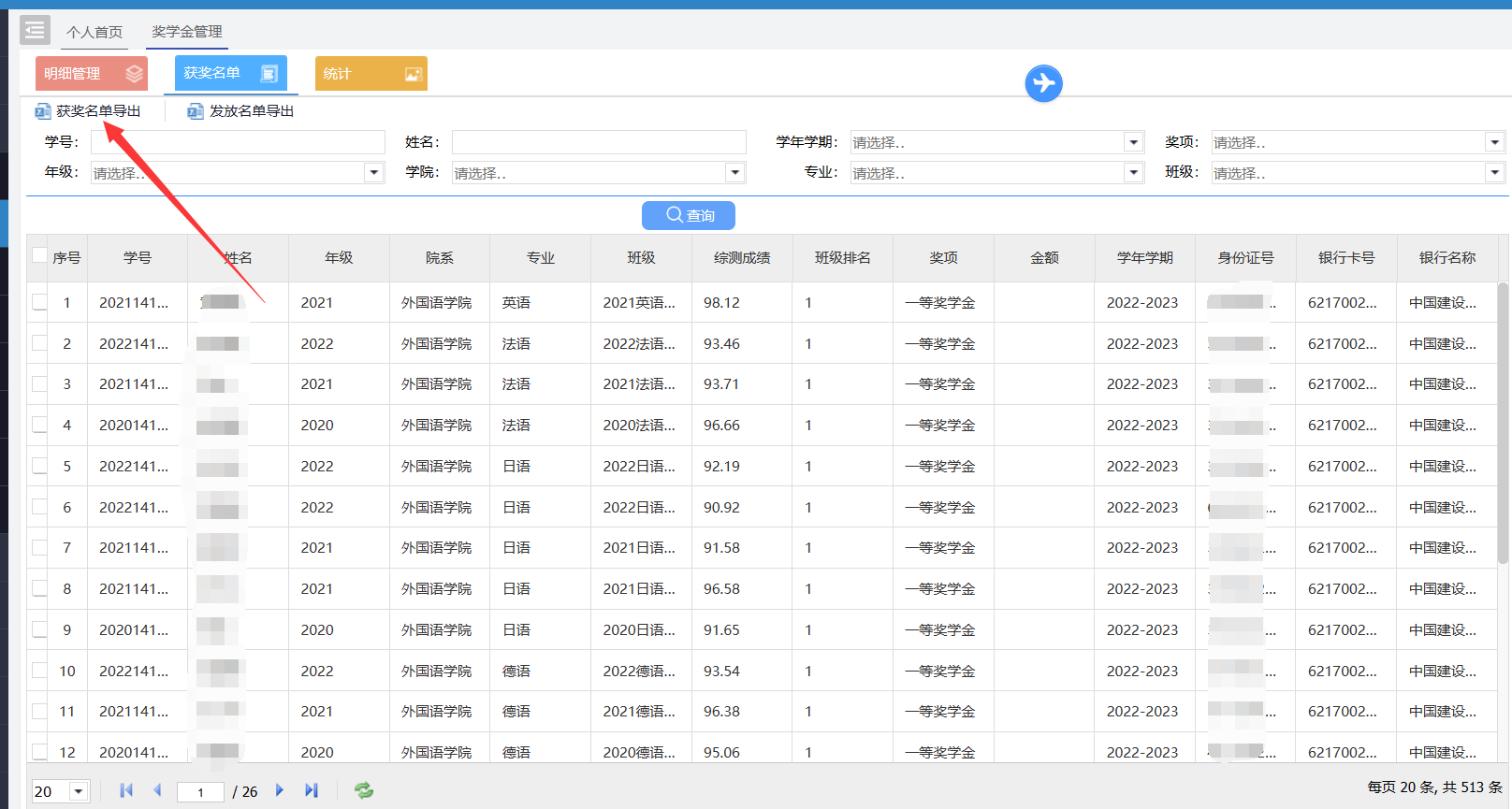Image resolution: width=1512 pixels, height=809 pixels.
Task: Check the checkbox for row 1
Action: pyautogui.click(x=39, y=302)
